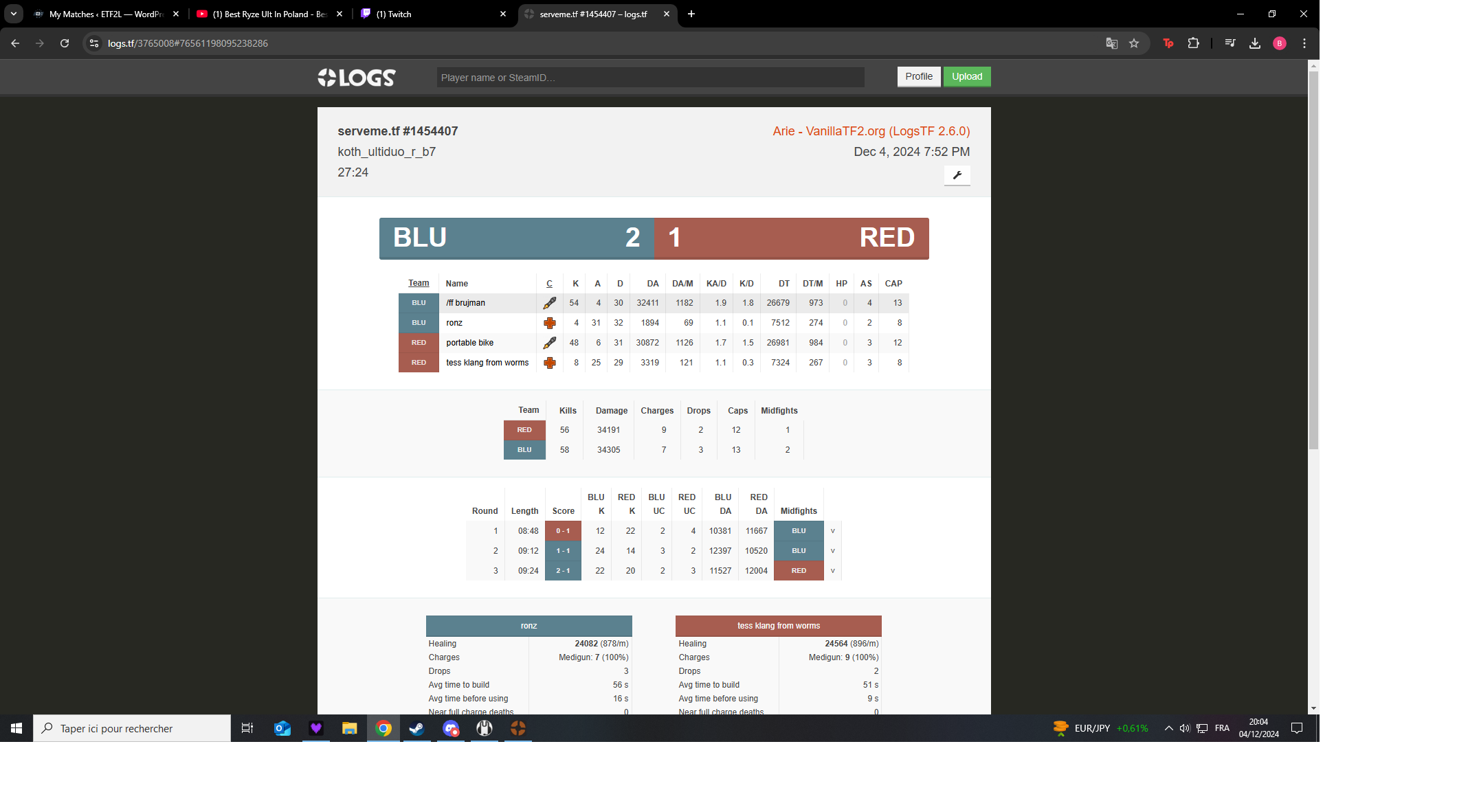Open the Arie - VanillaTF2.org uploader link

(x=871, y=131)
